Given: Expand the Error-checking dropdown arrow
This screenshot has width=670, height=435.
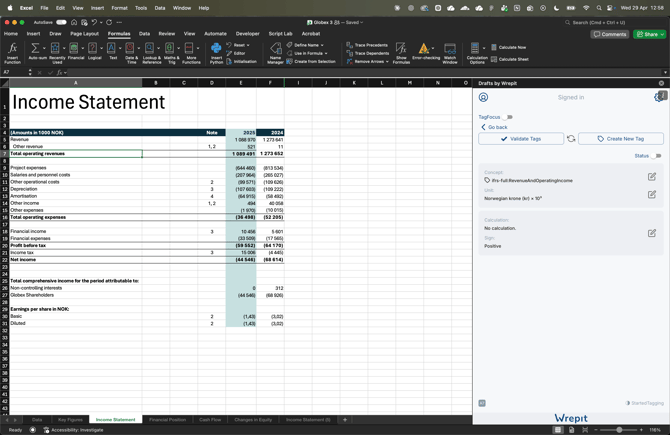Looking at the screenshot, I should coord(433,48).
